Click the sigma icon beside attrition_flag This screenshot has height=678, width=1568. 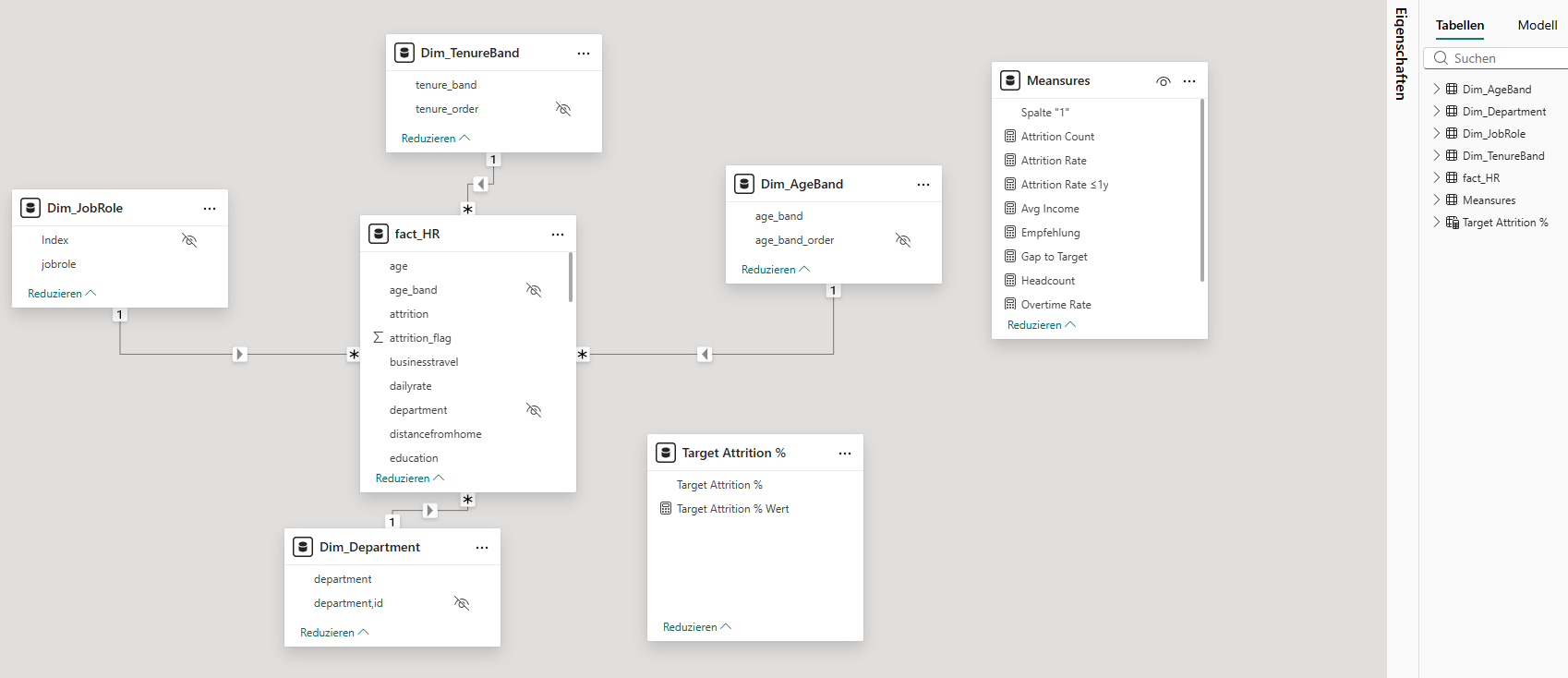(x=378, y=338)
